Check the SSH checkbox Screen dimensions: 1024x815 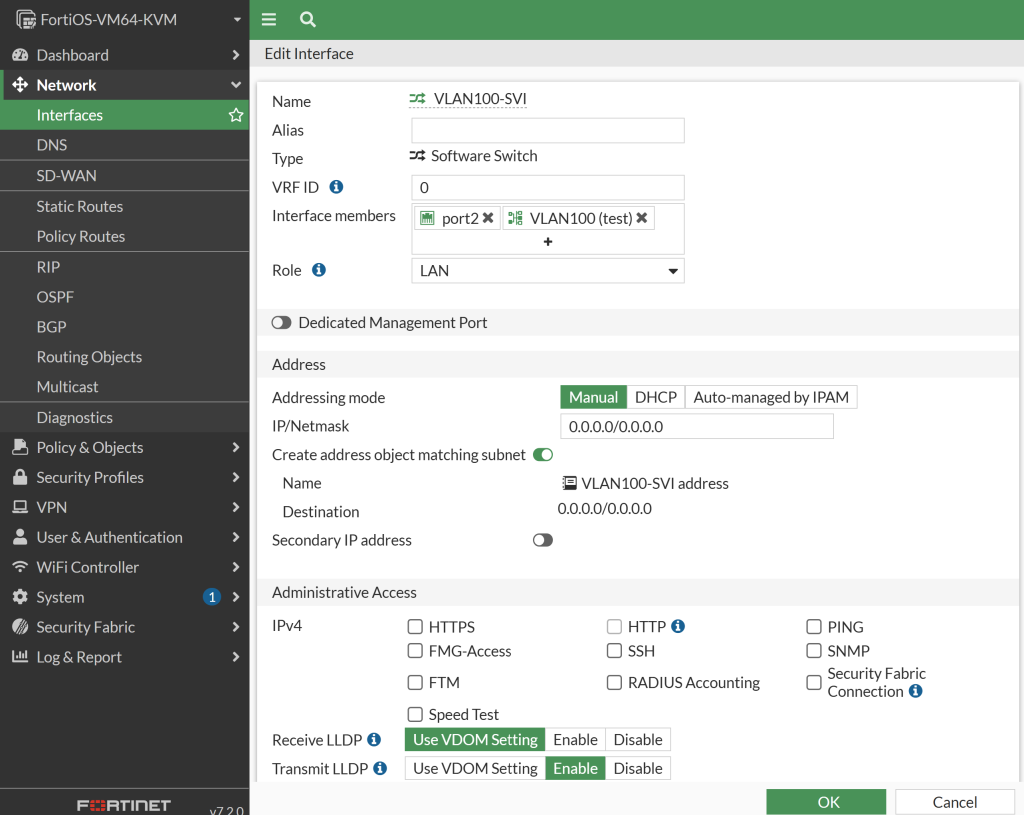pos(615,650)
